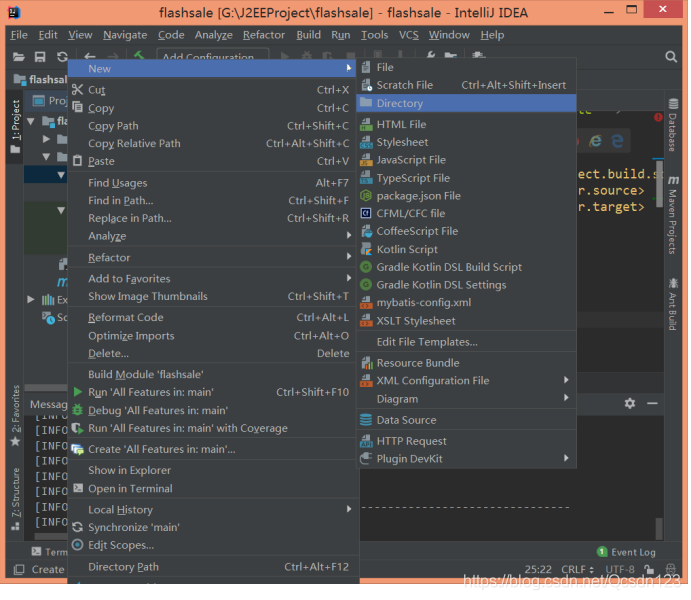
Task: Collapse the flashsale root tree node
Action: pos(31,121)
